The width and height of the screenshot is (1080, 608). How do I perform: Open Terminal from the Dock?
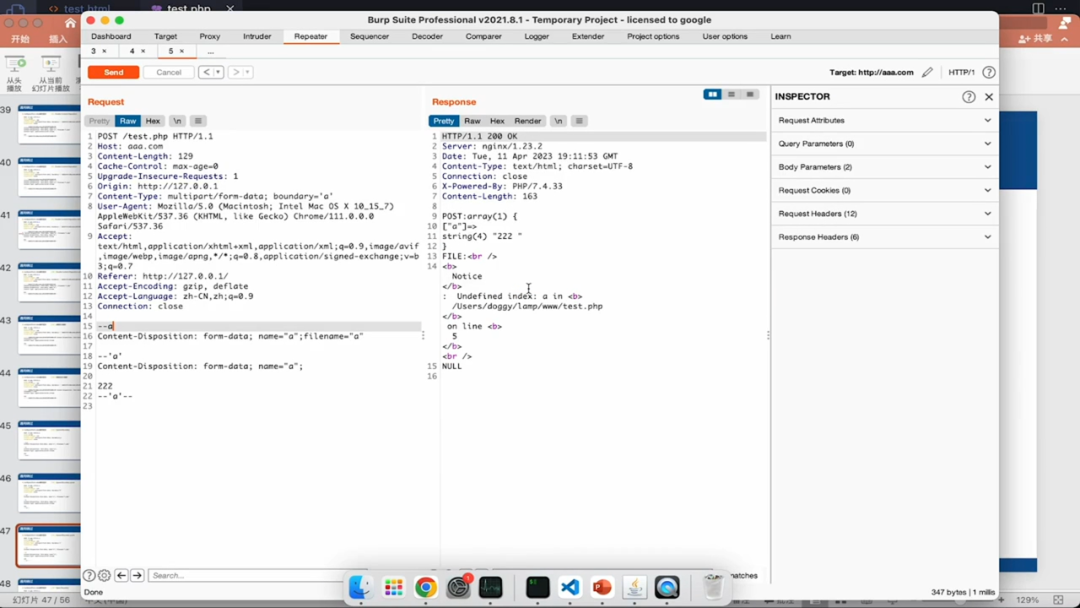[537, 587]
